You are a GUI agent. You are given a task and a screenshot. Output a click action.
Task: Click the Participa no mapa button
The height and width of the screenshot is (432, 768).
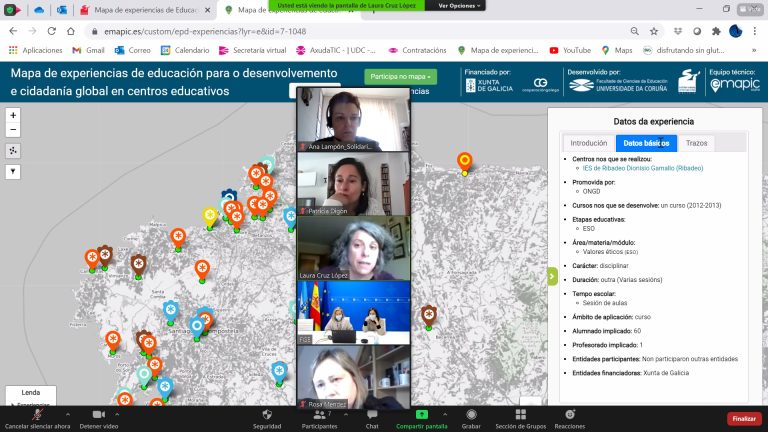(400, 77)
